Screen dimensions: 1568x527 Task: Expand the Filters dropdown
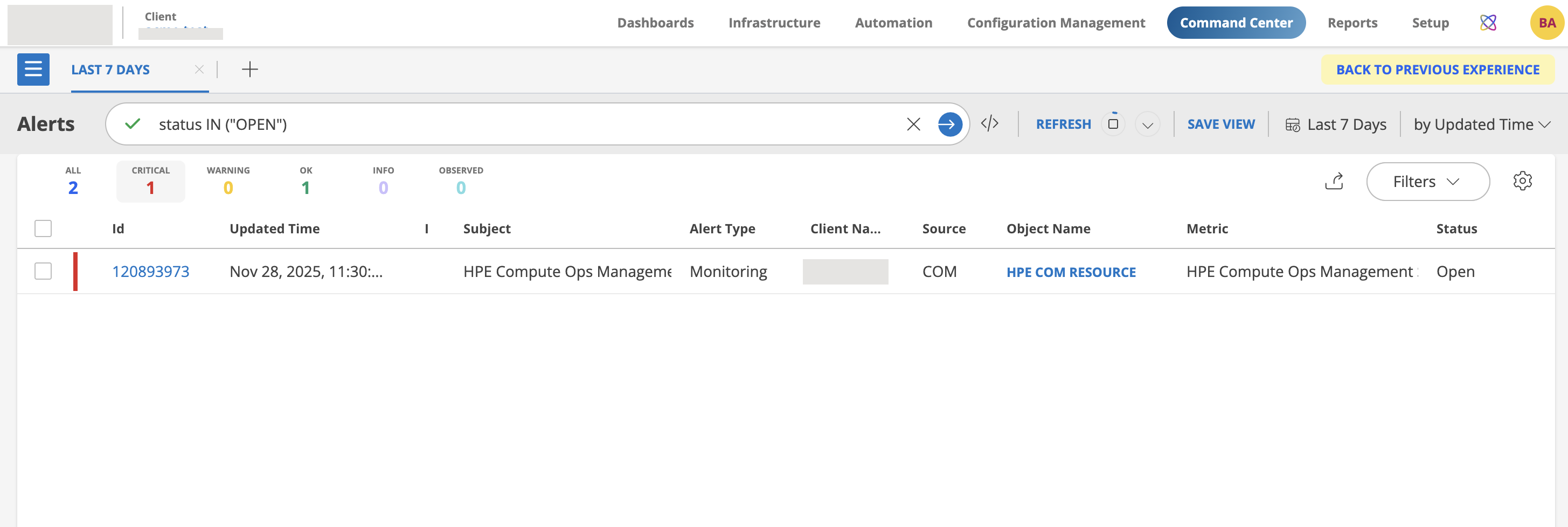click(1427, 182)
